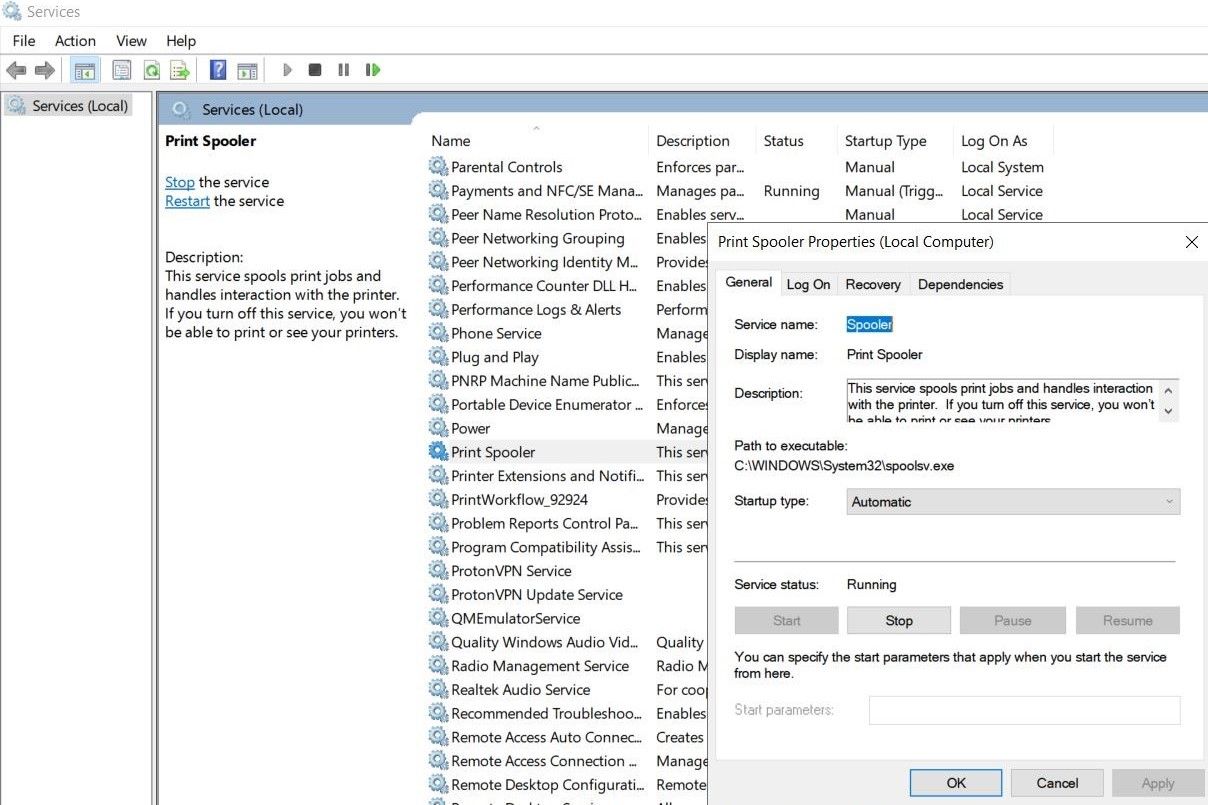Click the Back arrow in the toolbar
This screenshot has width=1208, height=805.
pos(16,70)
